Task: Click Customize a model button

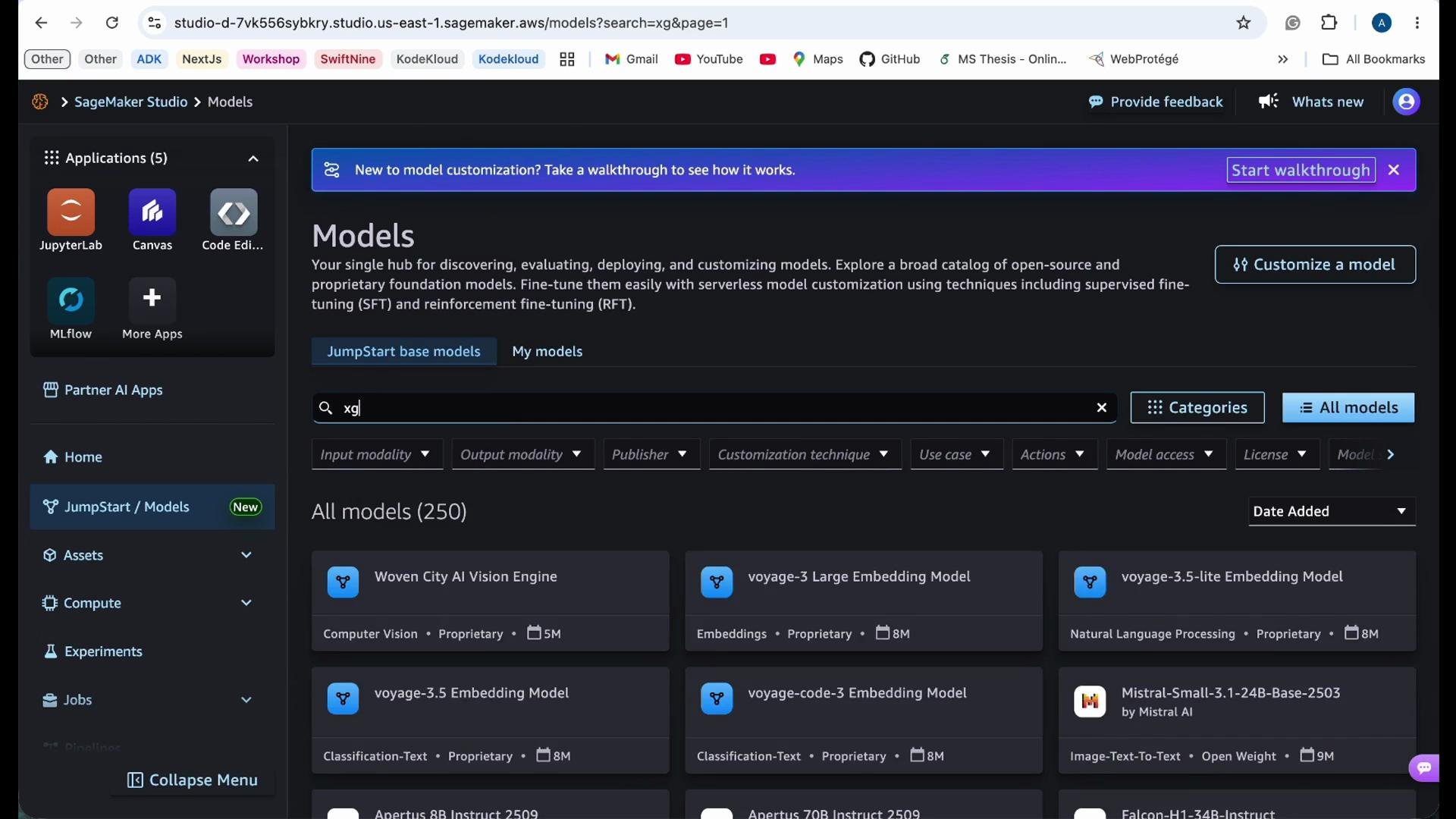Action: pyautogui.click(x=1315, y=265)
